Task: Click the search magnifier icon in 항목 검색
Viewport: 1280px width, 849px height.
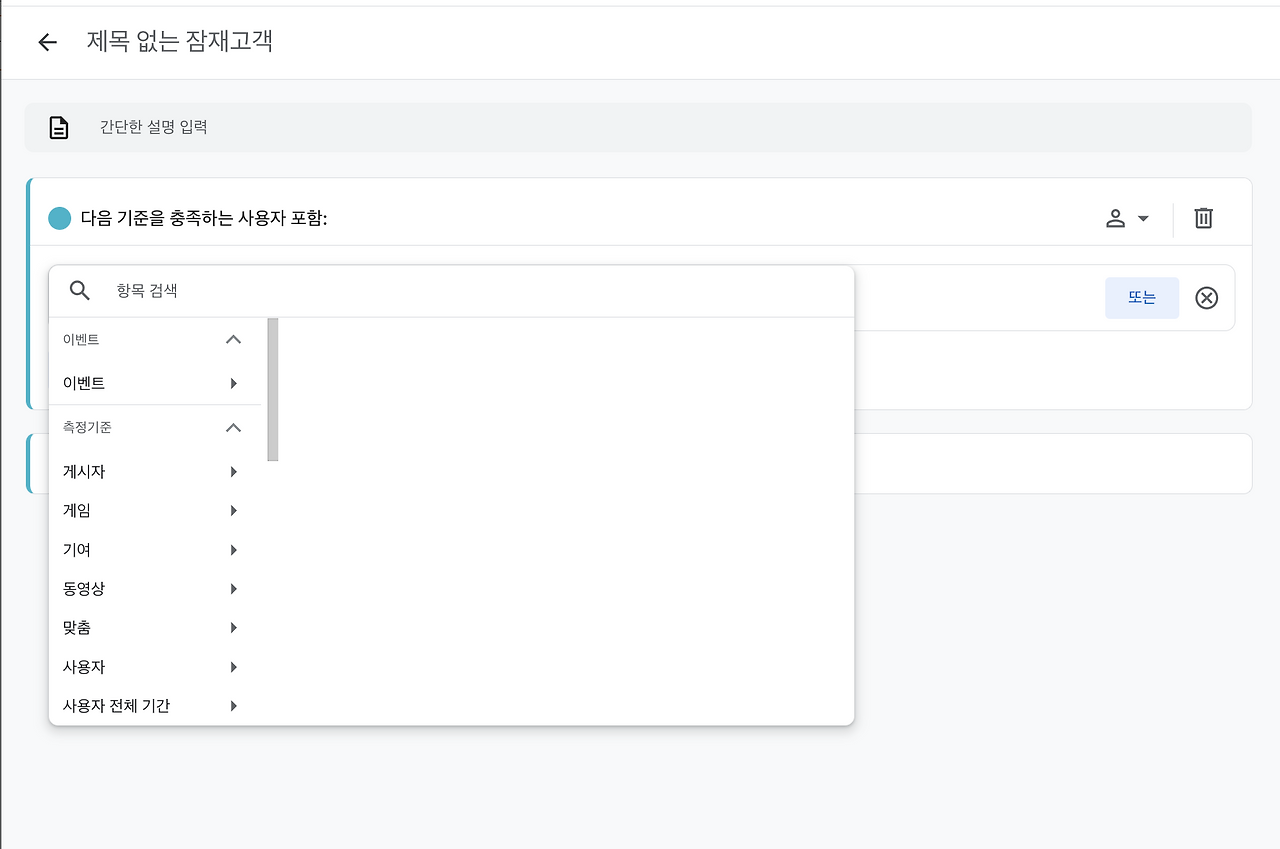Action: click(x=79, y=290)
